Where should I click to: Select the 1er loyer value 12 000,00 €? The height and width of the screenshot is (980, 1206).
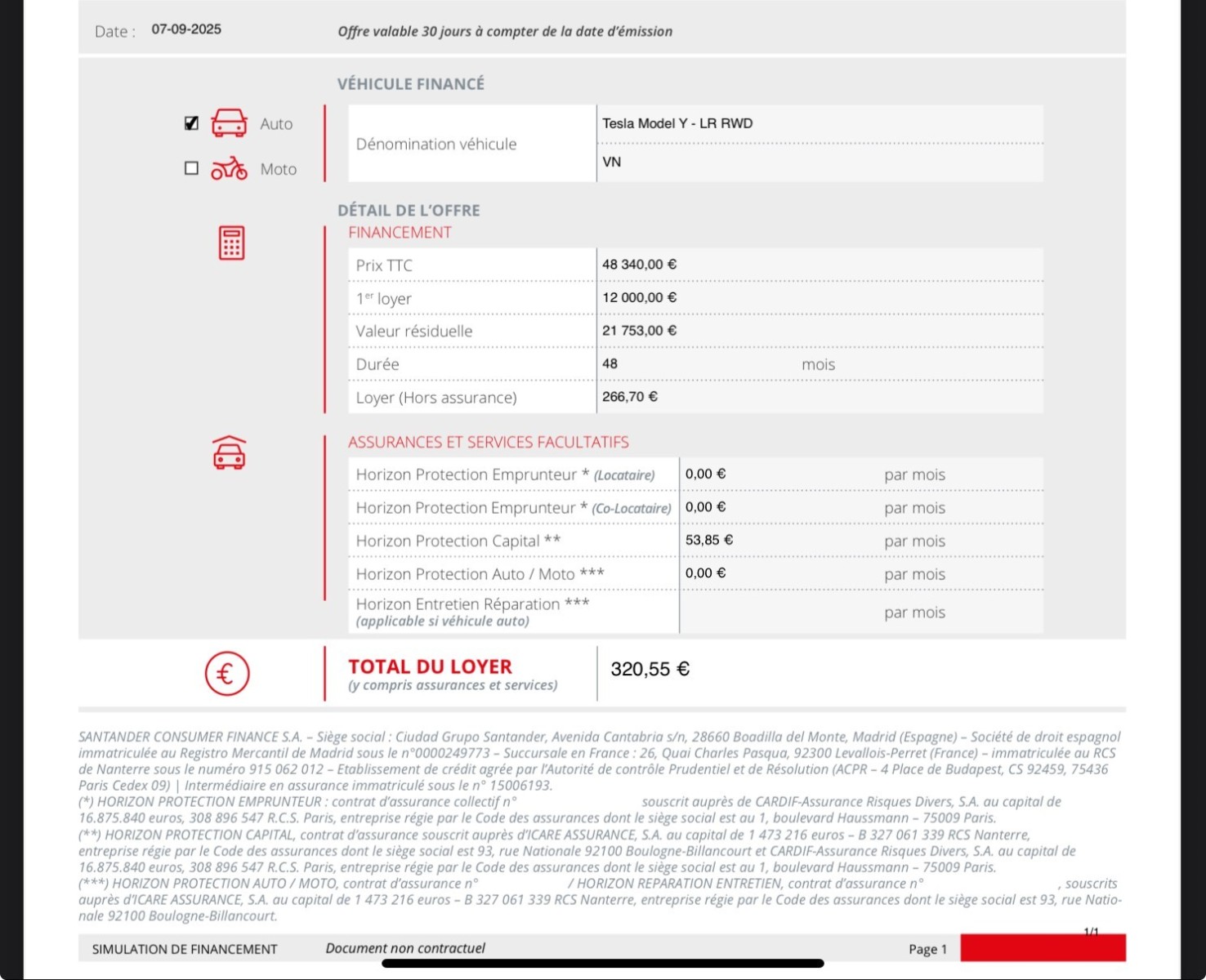coord(640,298)
